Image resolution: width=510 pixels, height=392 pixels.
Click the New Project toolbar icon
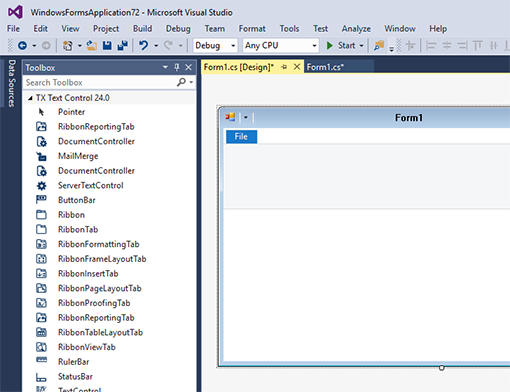(x=68, y=45)
